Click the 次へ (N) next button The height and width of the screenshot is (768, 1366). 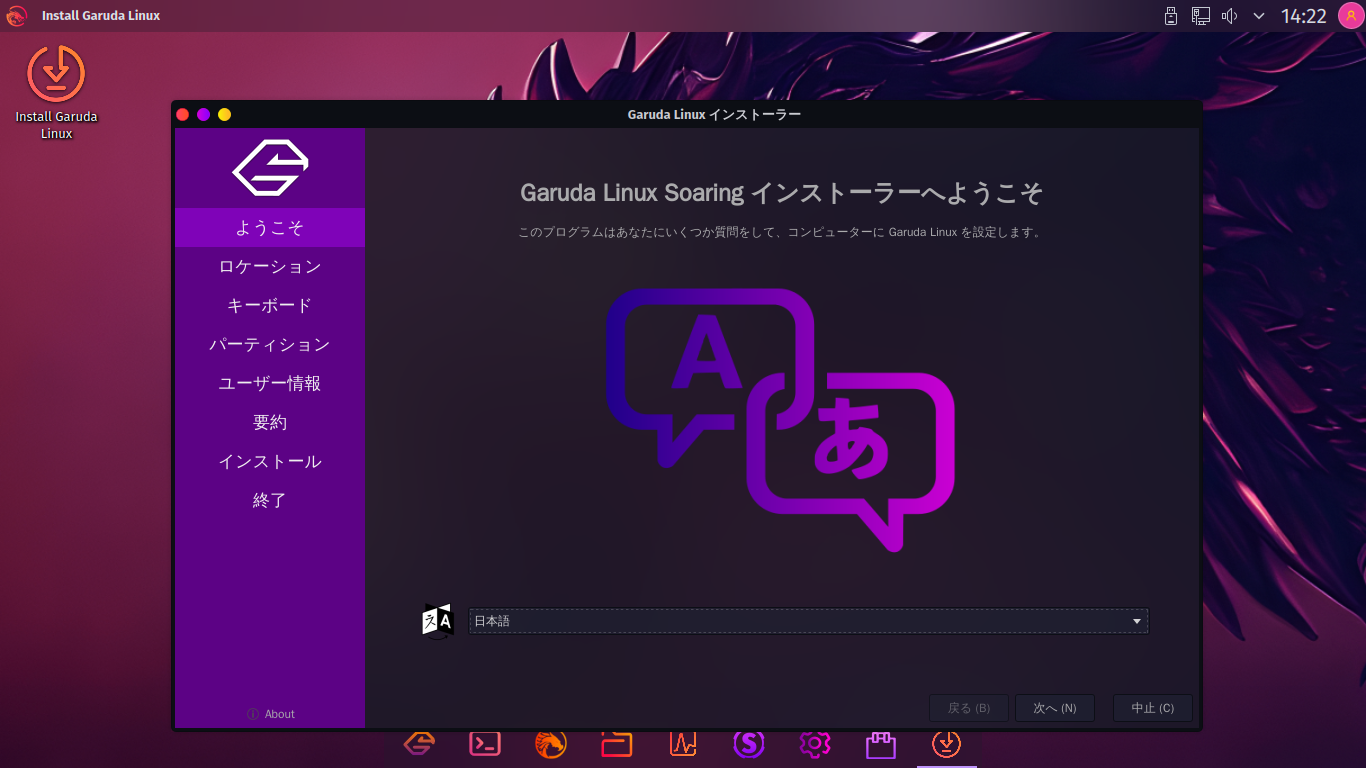(1055, 708)
